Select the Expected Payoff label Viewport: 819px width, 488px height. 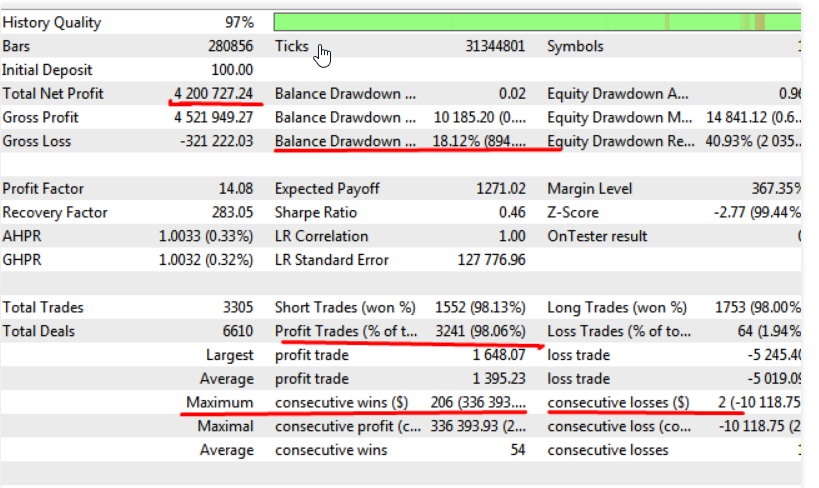pyautogui.click(x=327, y=189)
